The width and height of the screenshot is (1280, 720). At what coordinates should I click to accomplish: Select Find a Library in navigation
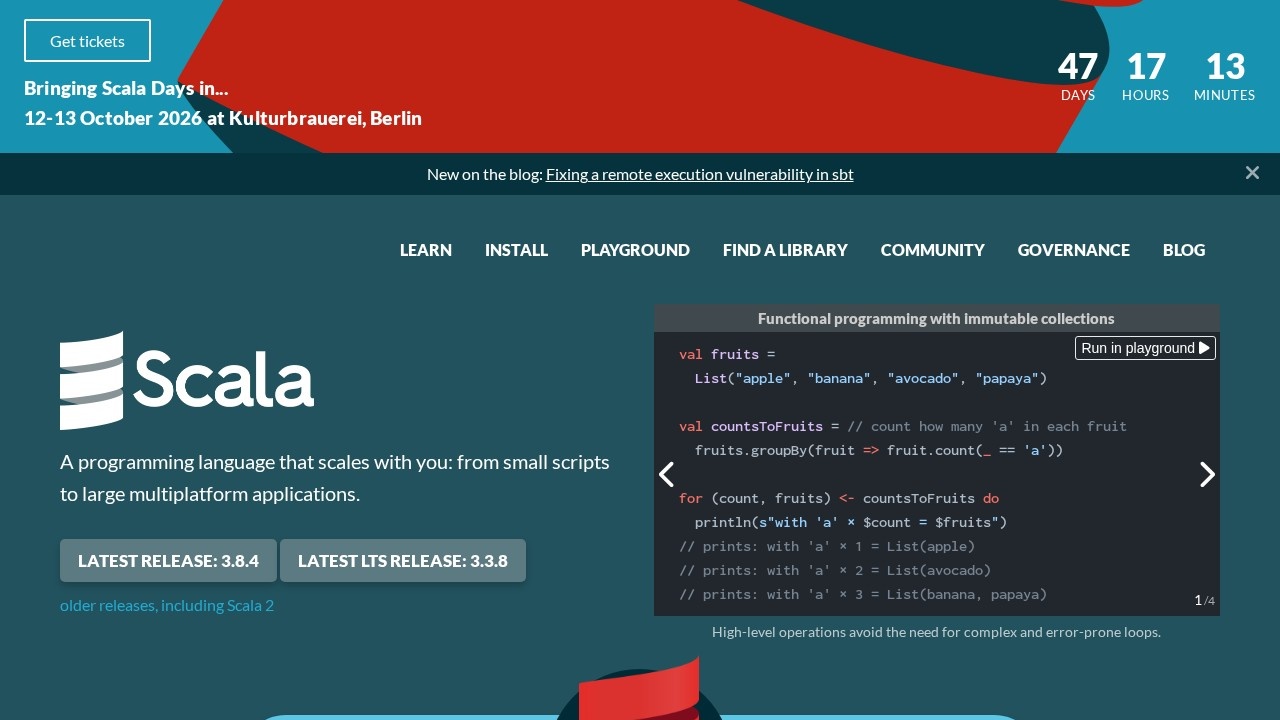[785, 250]
